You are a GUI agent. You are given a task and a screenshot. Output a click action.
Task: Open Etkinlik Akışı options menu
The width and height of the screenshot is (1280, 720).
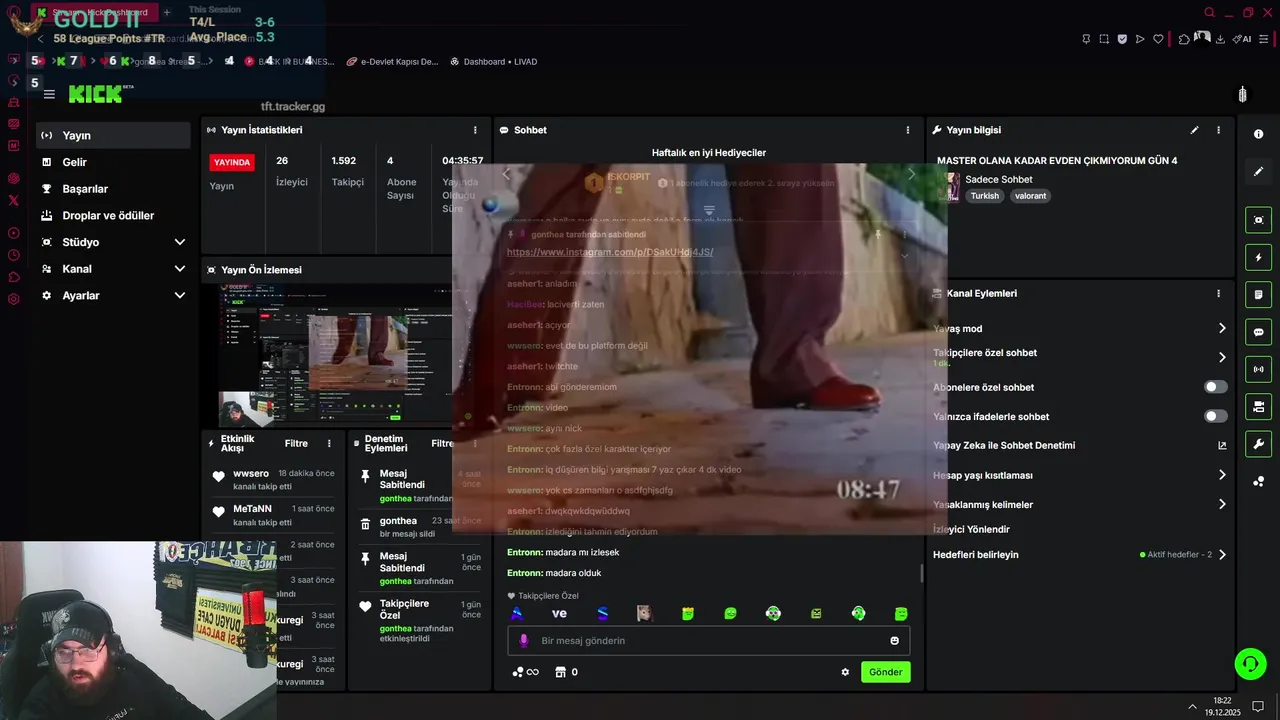(329, 444)
